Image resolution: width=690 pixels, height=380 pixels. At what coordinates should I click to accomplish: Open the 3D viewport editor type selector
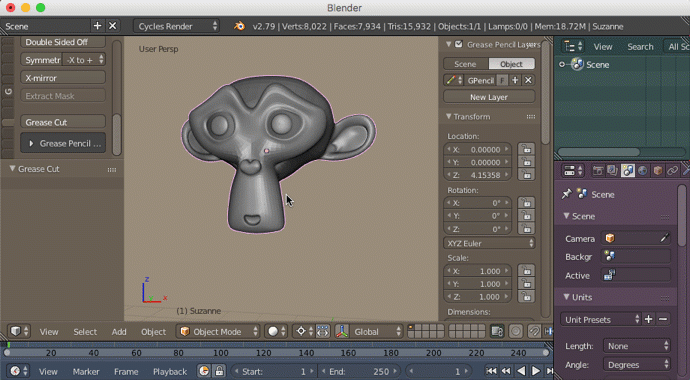(x=19, y=331)
